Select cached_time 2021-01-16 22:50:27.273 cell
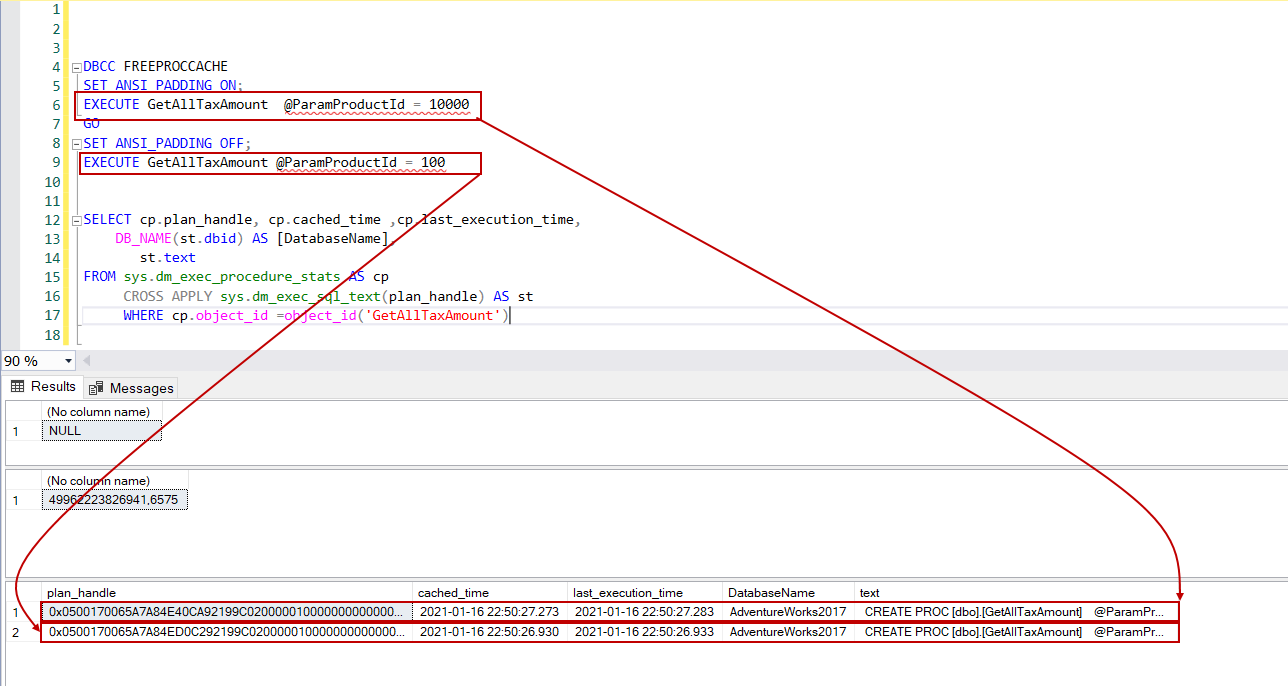This screenshot has height=686, width=1288. coord(491,612)
